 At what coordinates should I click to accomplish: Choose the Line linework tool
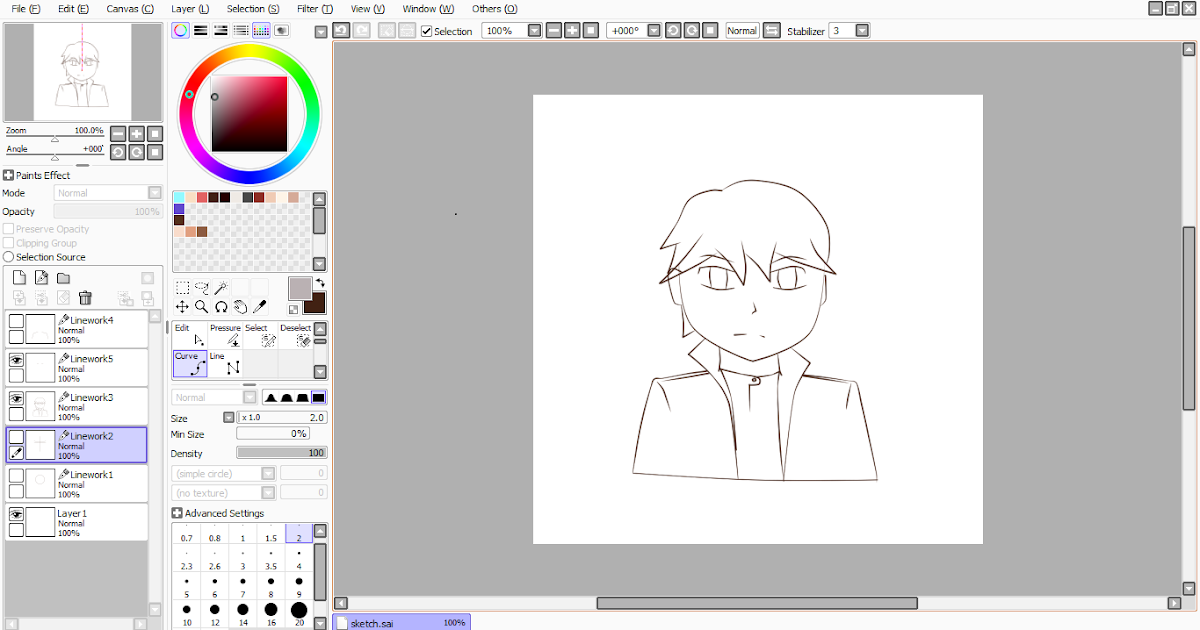pyautogui.click(x=225, y=363)
